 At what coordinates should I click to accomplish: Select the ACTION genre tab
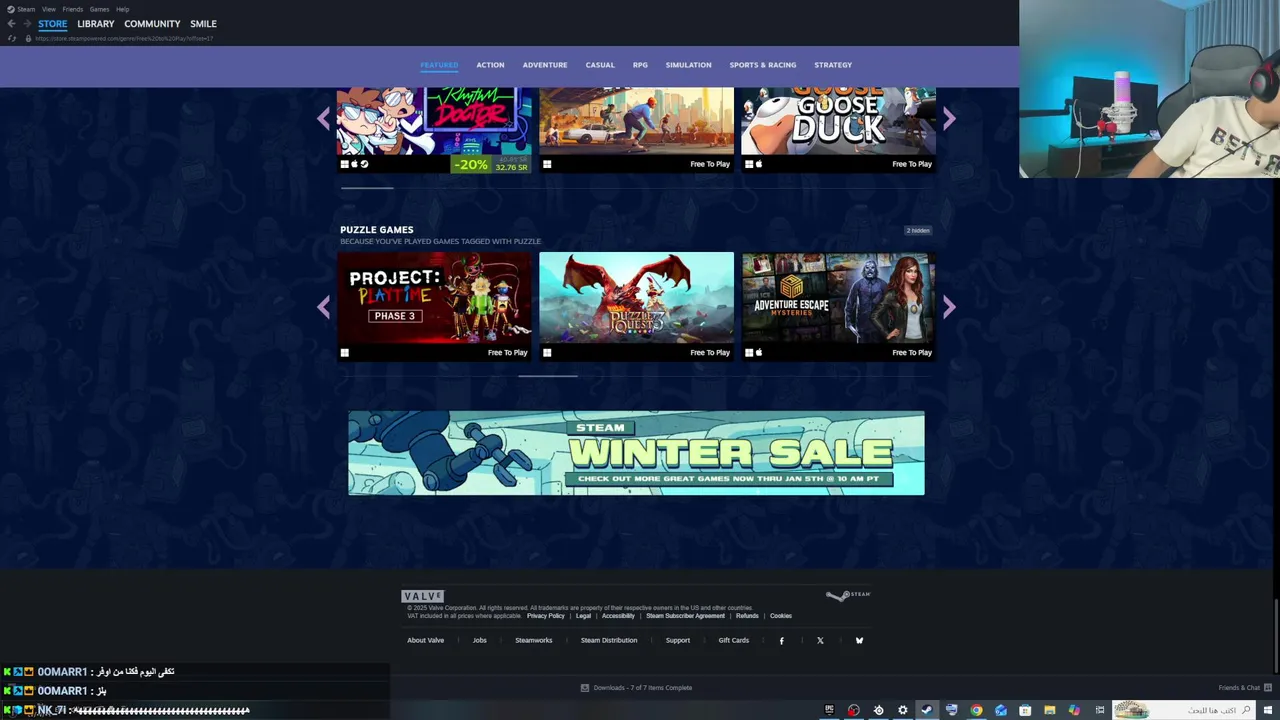tap(490, 65)
